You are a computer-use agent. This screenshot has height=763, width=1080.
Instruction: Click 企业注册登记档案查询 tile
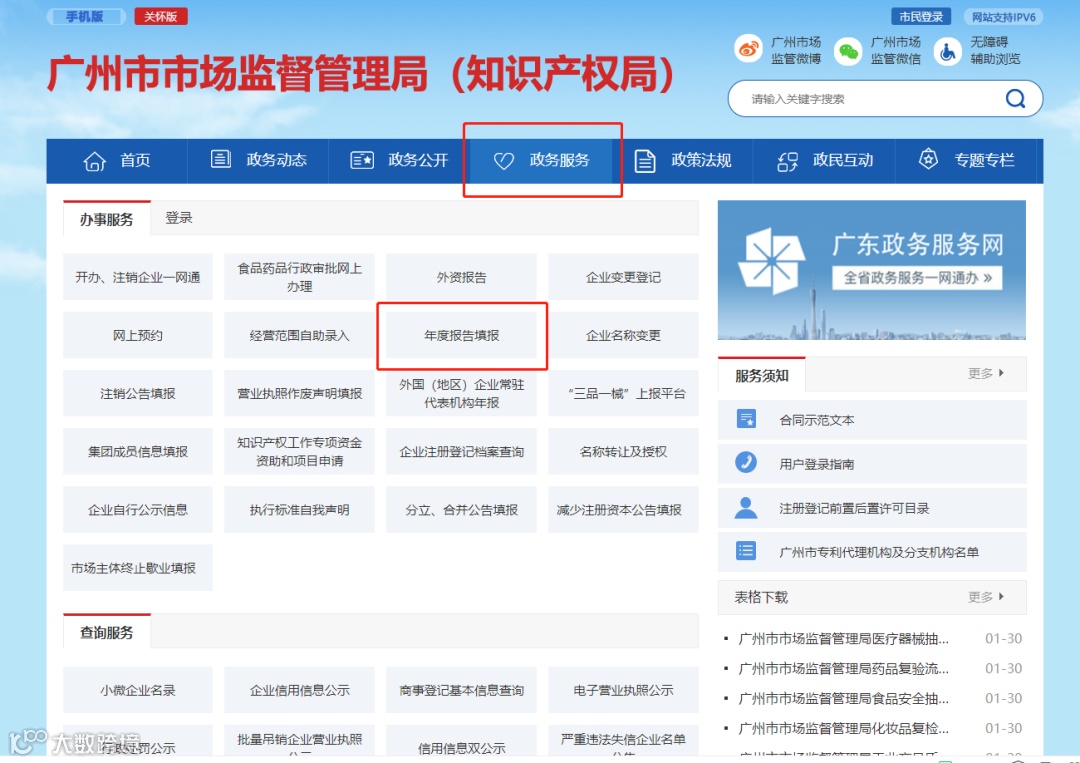pos(461,452)
